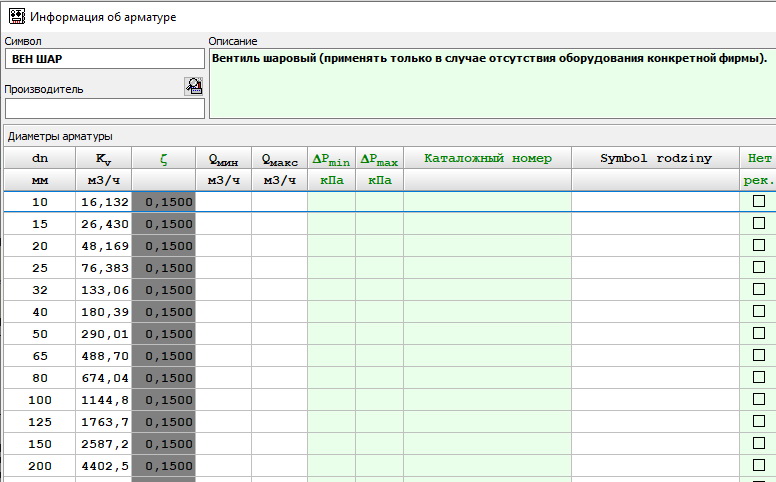Select the dn cell with value 65
This screenshot has height=482, width=776.
pyautogui.click(x=40, y=356)
